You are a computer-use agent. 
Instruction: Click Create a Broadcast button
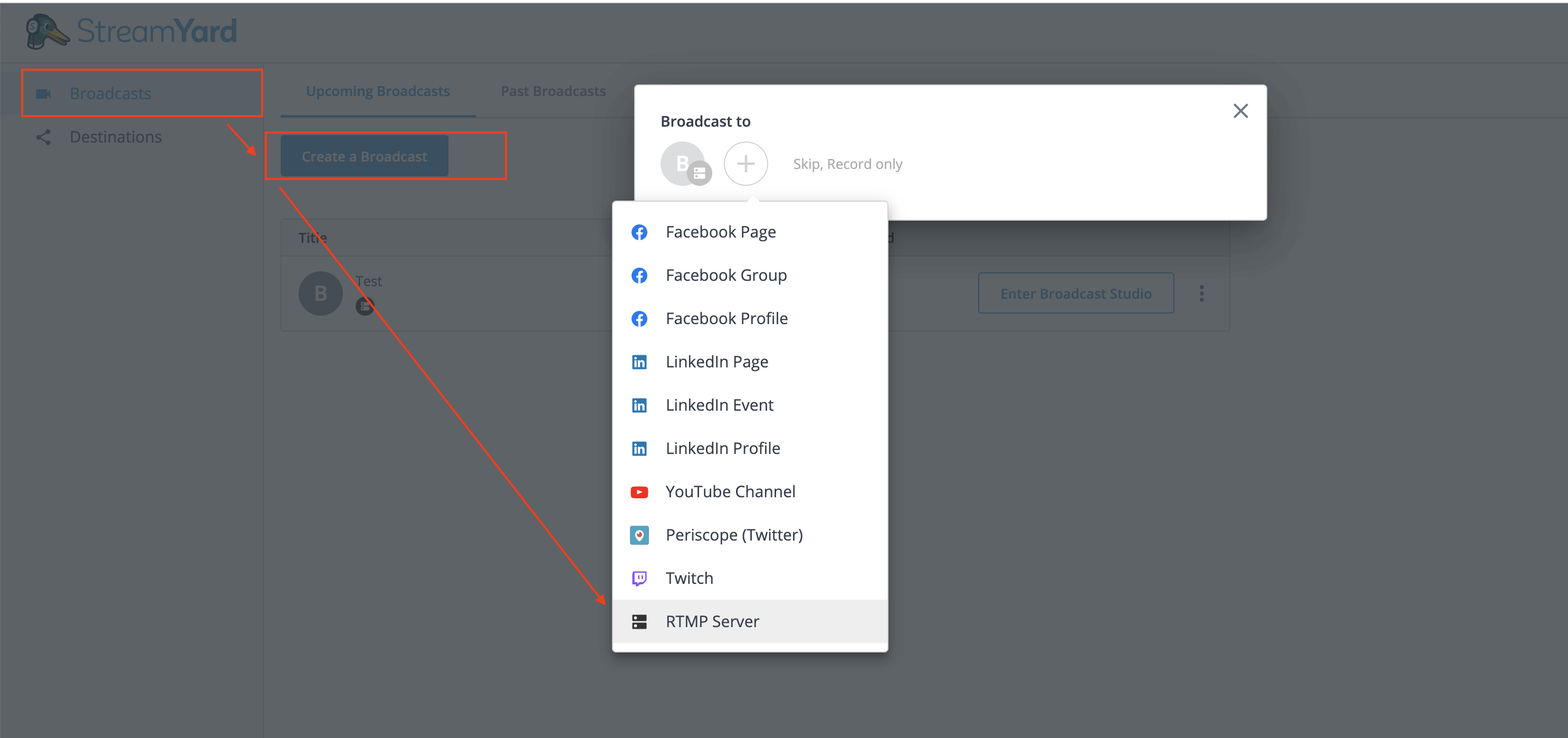tap(365, 156)
